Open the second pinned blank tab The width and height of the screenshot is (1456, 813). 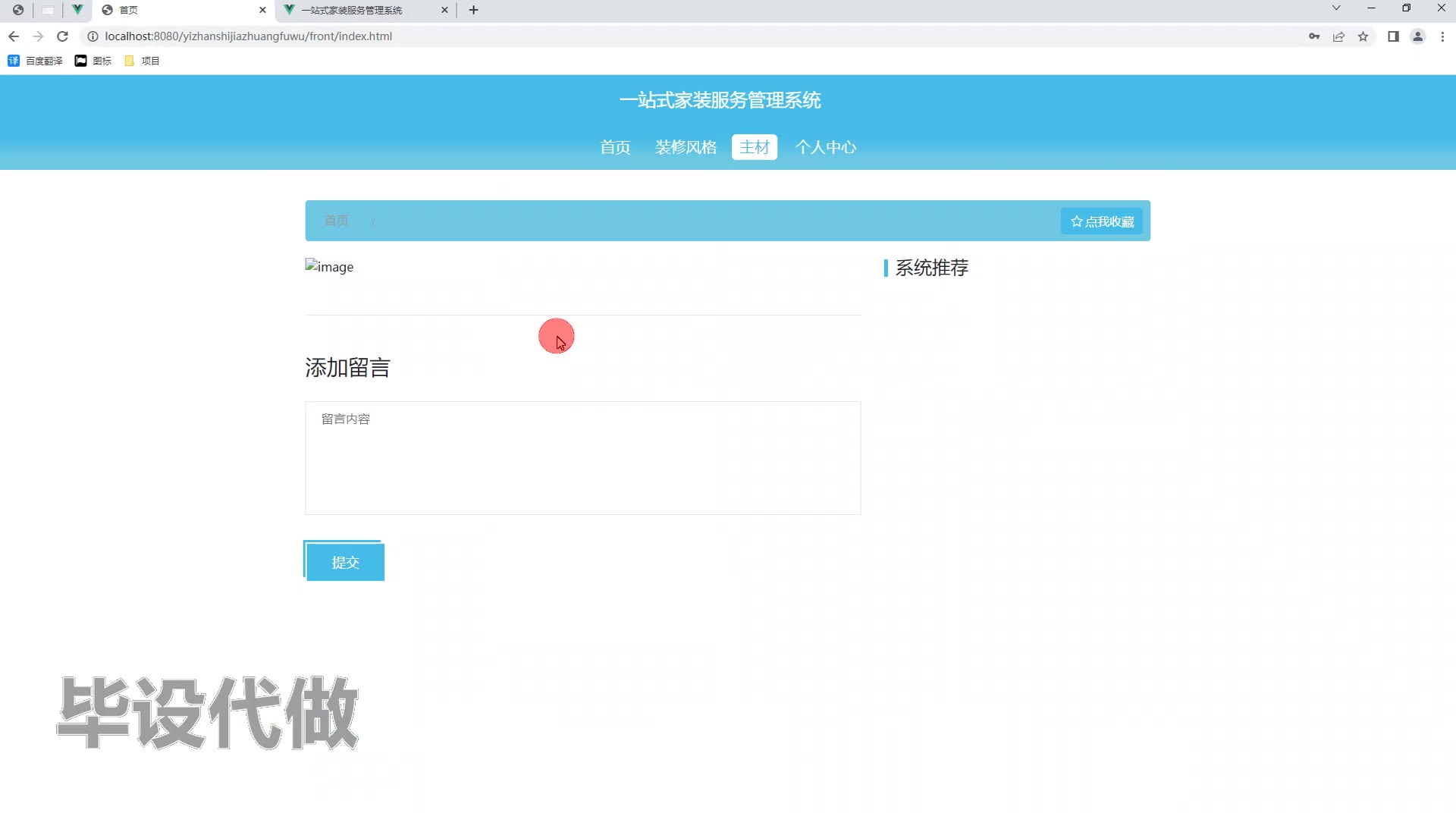tap(48, 10)
